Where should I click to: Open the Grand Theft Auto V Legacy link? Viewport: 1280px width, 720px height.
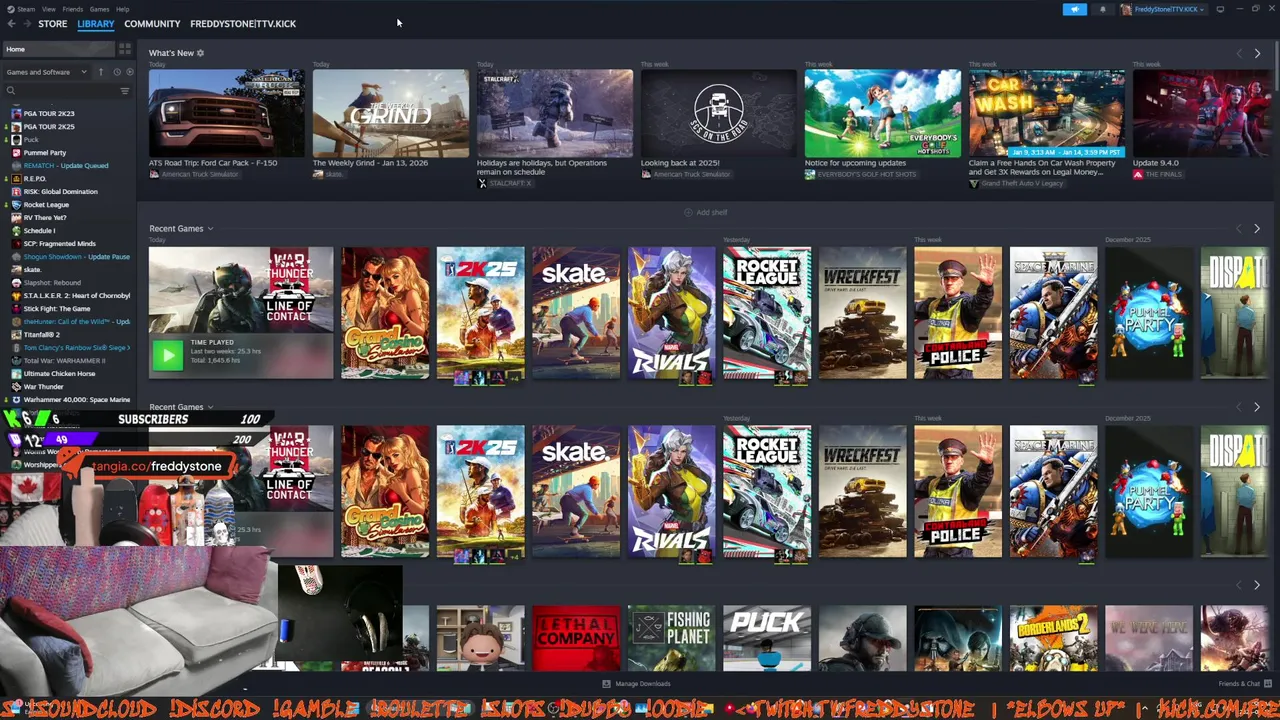pos(1024,184)
